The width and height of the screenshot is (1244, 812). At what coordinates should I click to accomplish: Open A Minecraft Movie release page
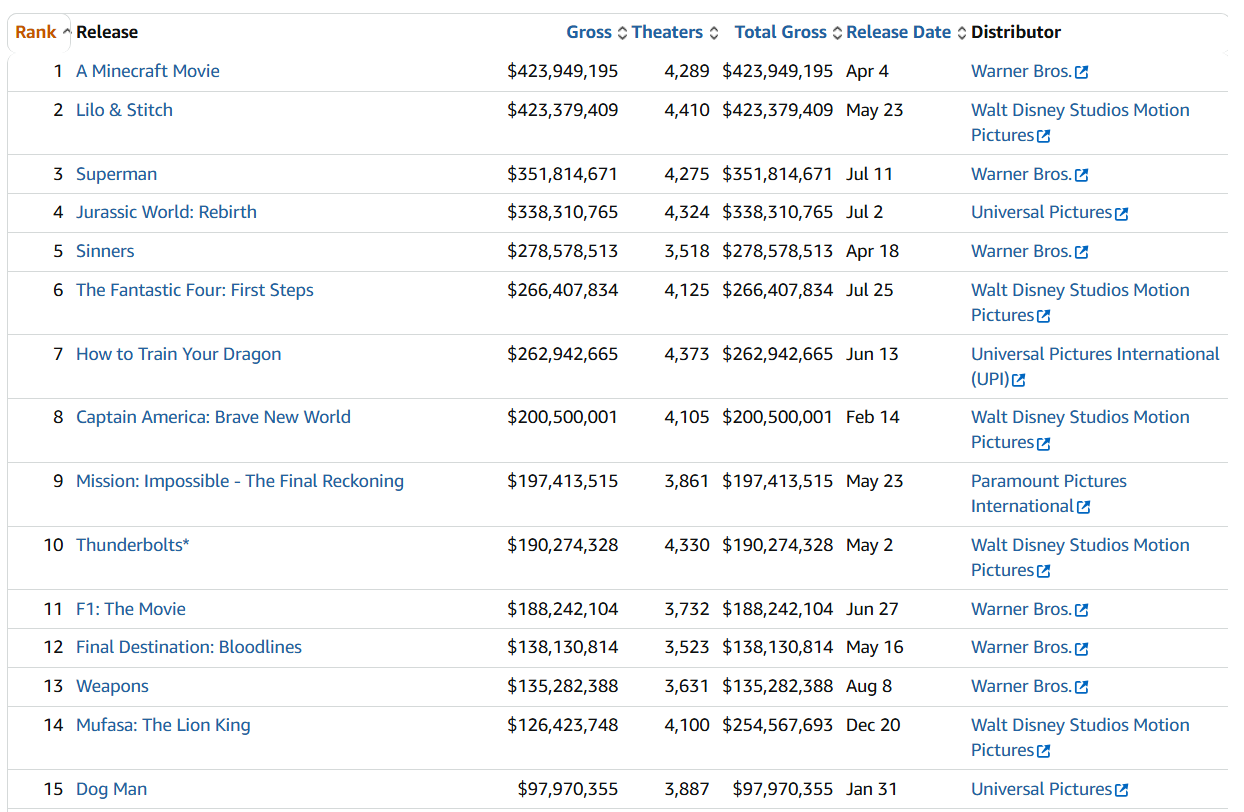point(148,71)
